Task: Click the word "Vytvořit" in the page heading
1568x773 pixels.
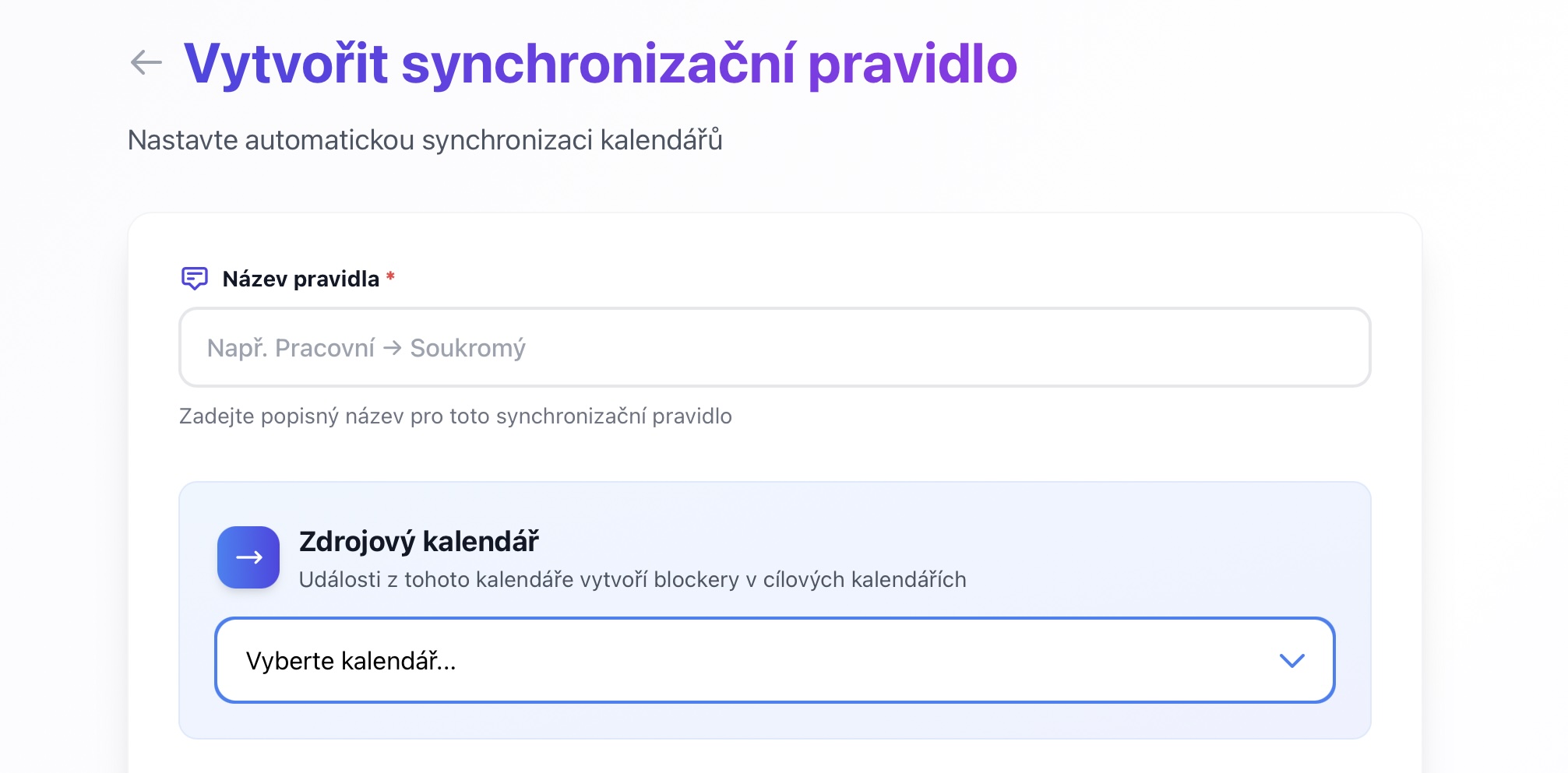Action: (x=285, y=64)
